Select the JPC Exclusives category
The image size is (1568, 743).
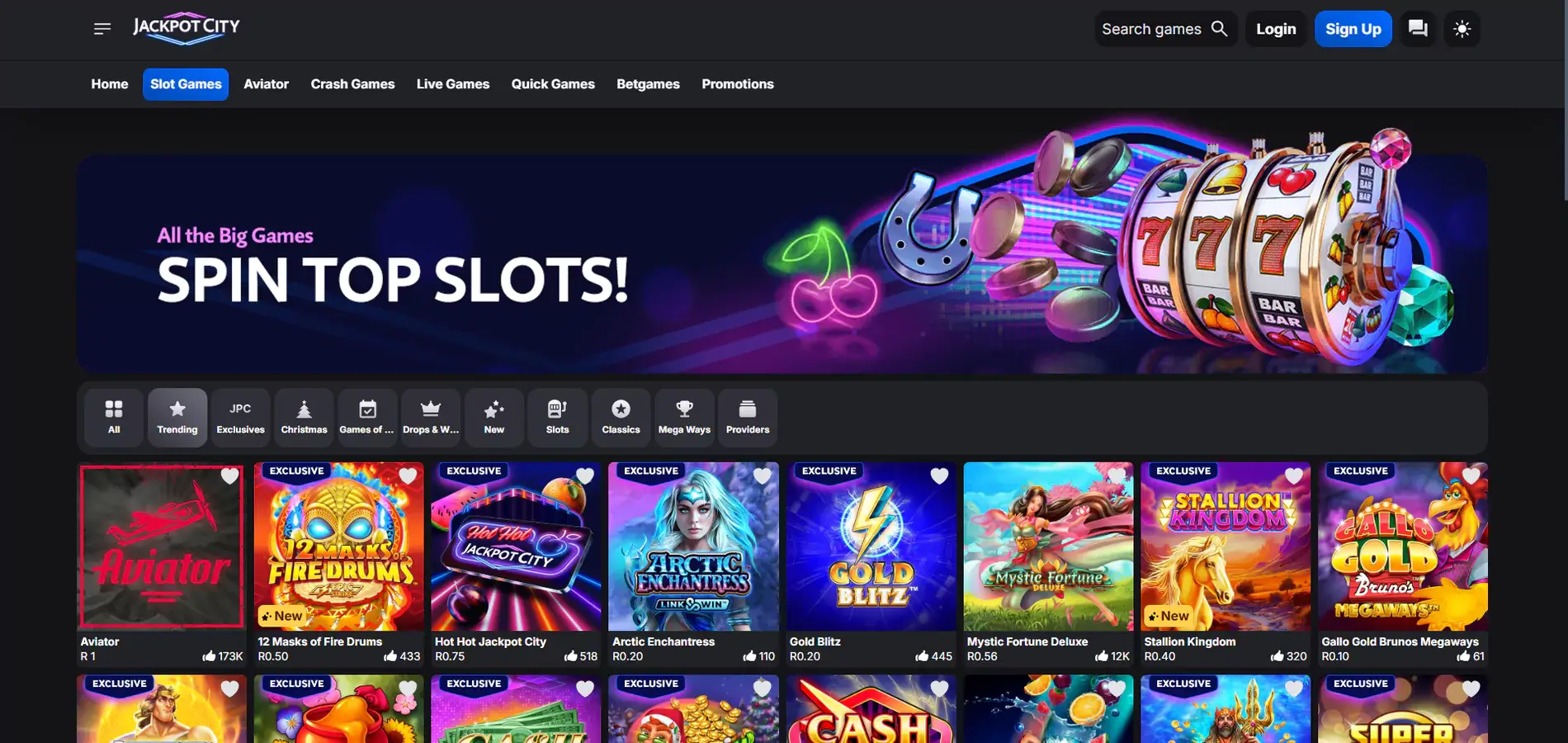(x=240, y=418)
